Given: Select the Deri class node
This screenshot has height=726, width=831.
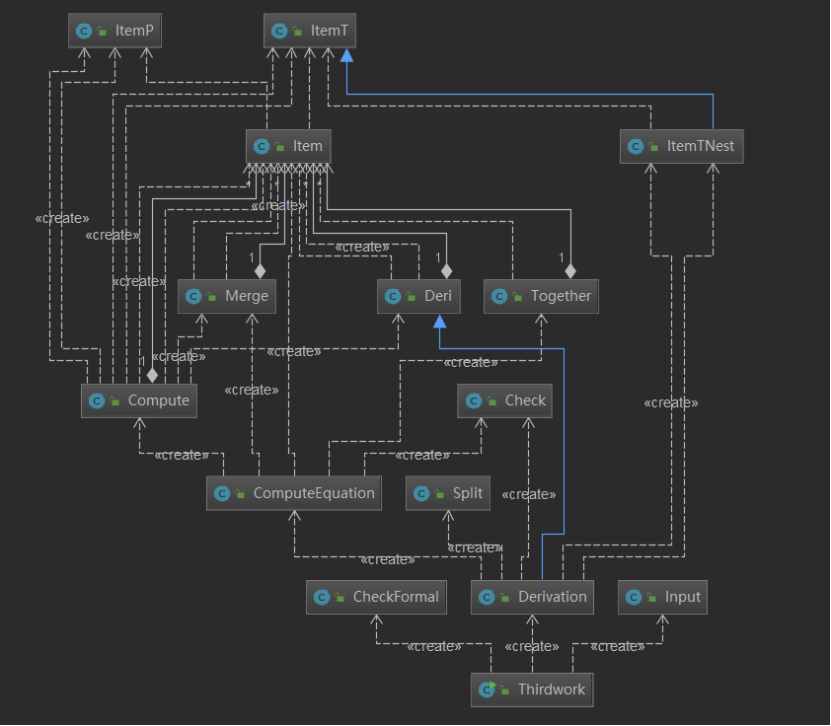Looking at the screenshot, I should (419, 296).
